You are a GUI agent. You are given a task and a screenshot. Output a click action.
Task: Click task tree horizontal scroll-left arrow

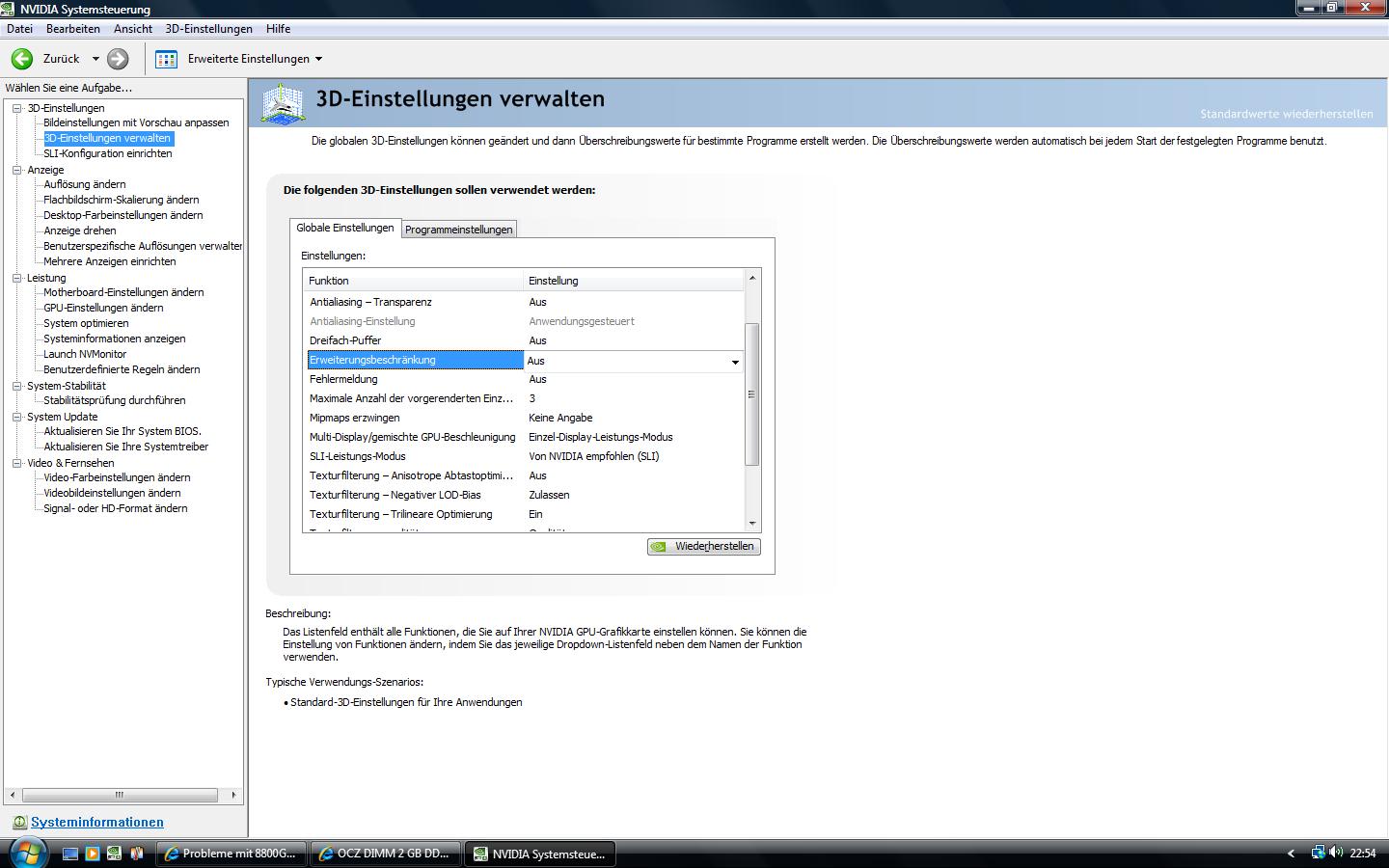(x=13, y=796)
